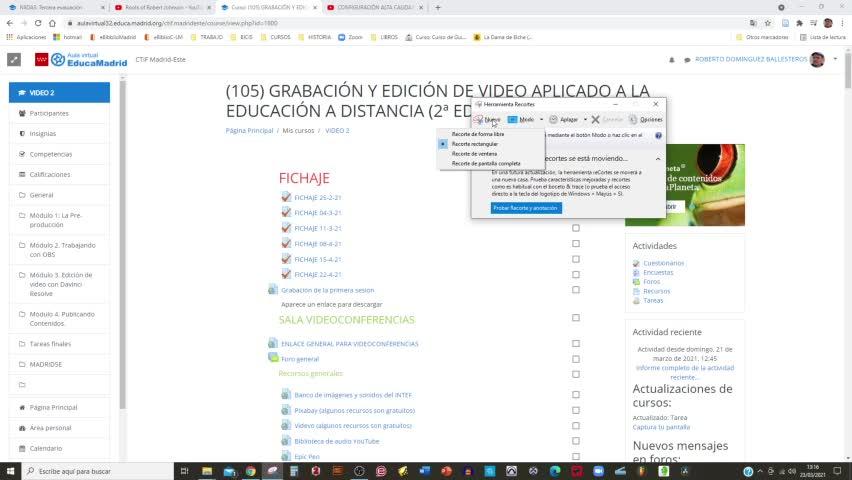Toggle completion checkbox for Pixabay resource
Viewport: 852px width, 480px height.
[x=575, y=410]
